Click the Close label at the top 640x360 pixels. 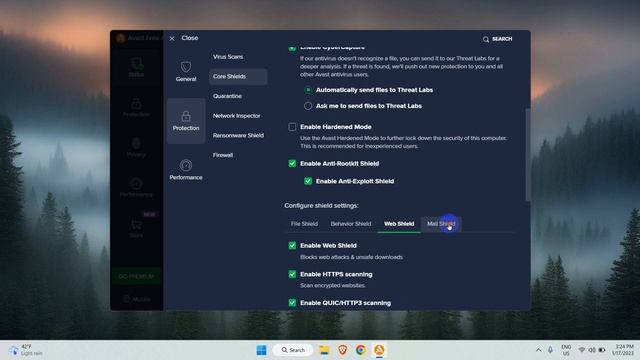coord(190,38)
